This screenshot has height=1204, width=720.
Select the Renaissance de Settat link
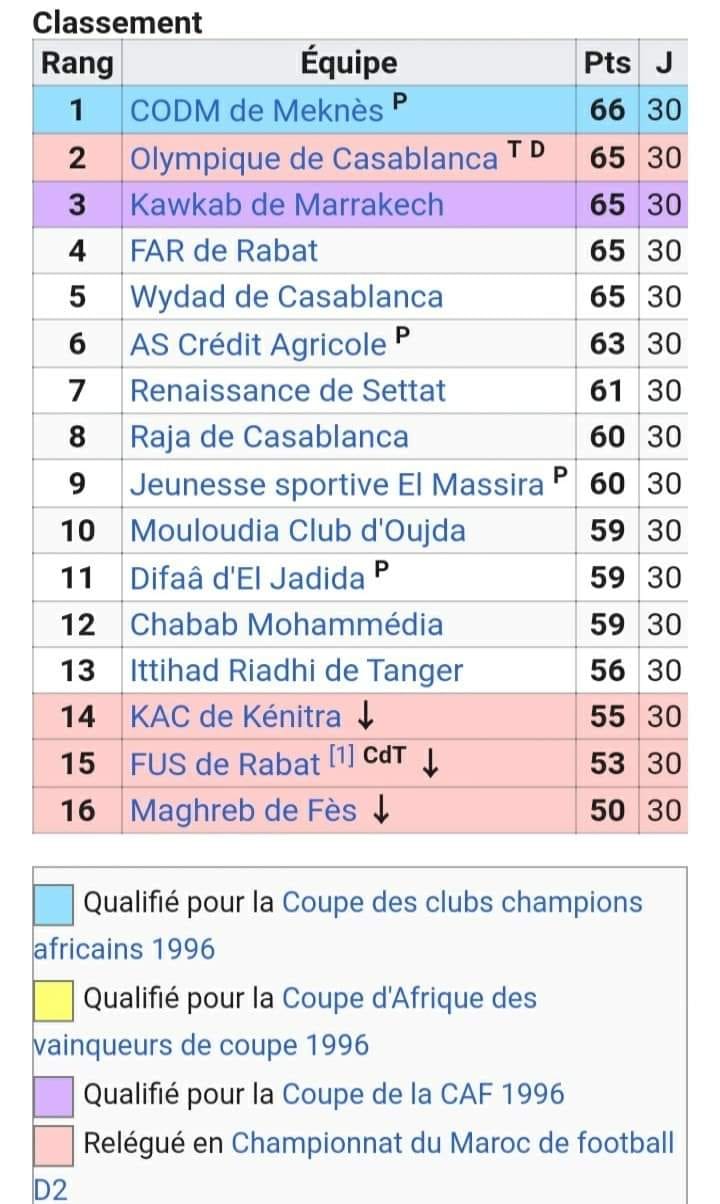pyautogui.click(x=288, y=390)
